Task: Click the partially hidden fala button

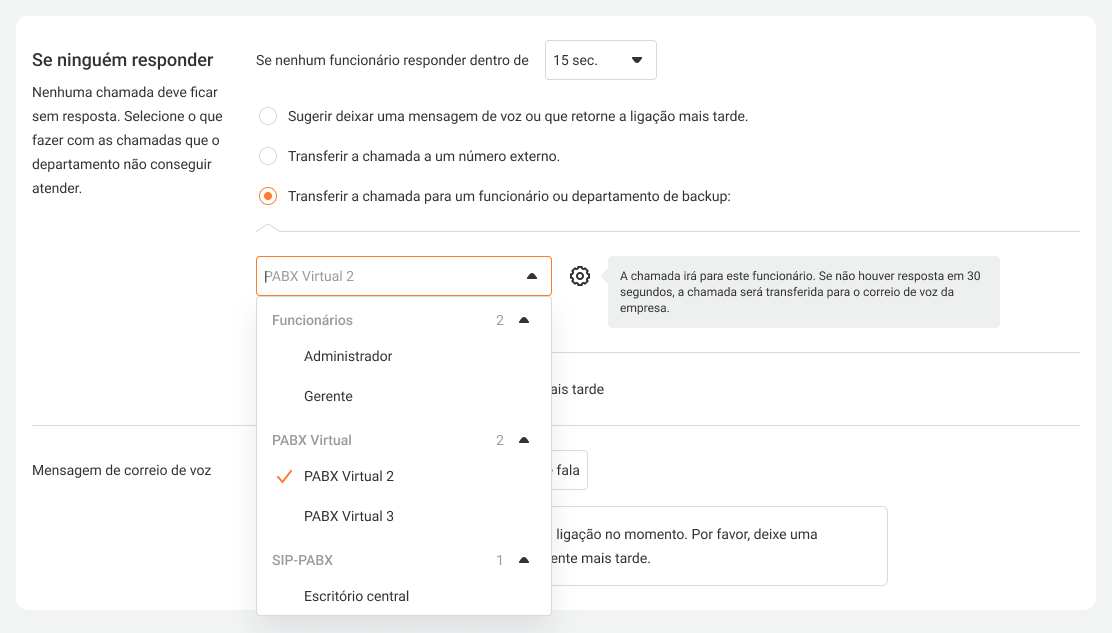Action: pos(570,470)
